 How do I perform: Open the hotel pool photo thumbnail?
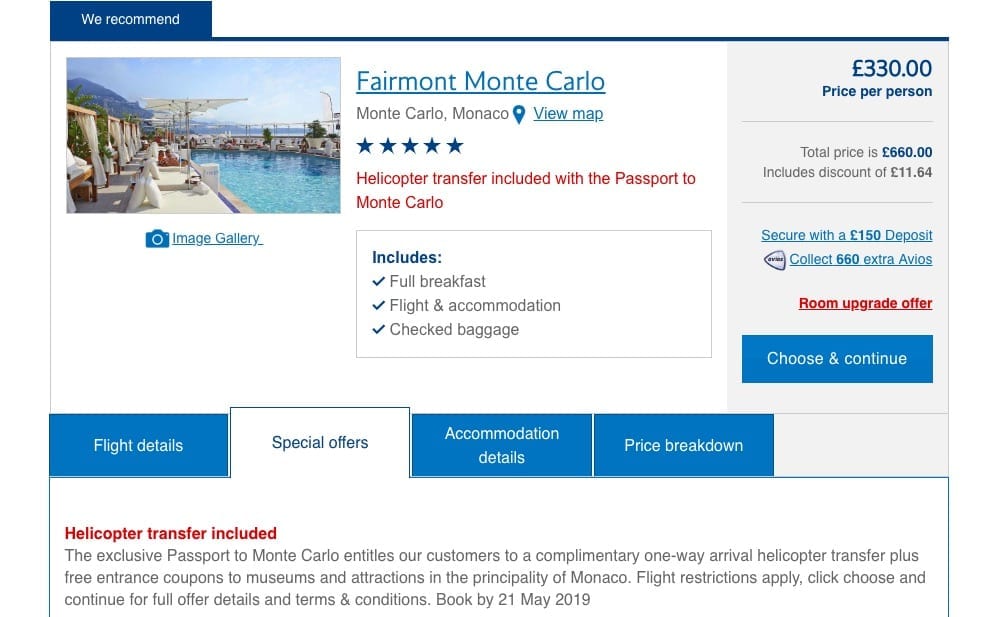tap(203, 135)
